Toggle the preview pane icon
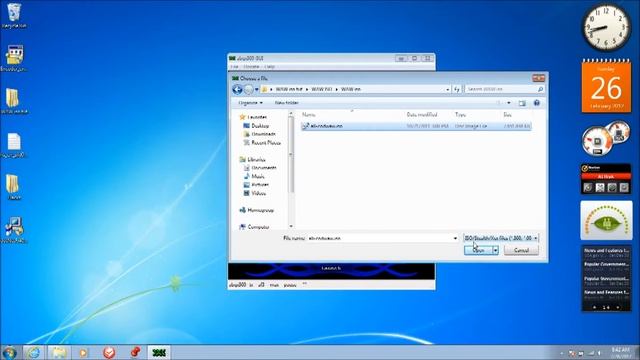The width and height of the screenshot is (640, 360). [522, 103]
